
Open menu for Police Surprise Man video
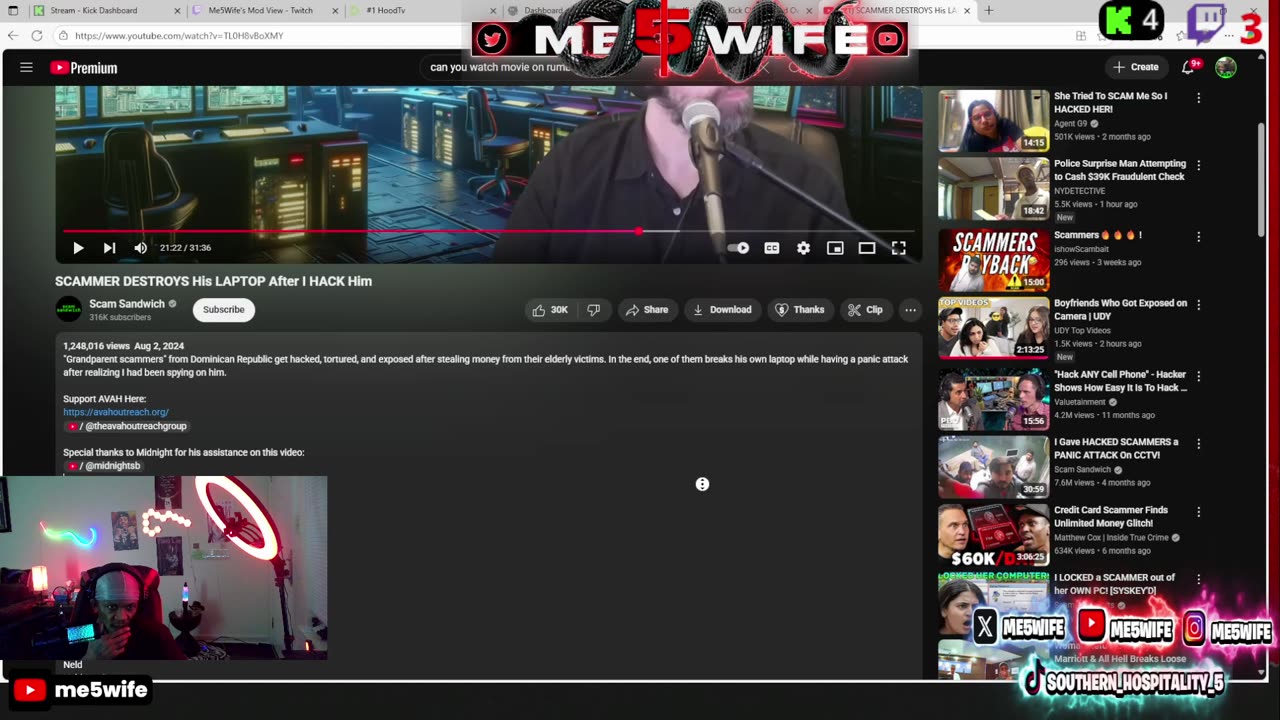1198,165
